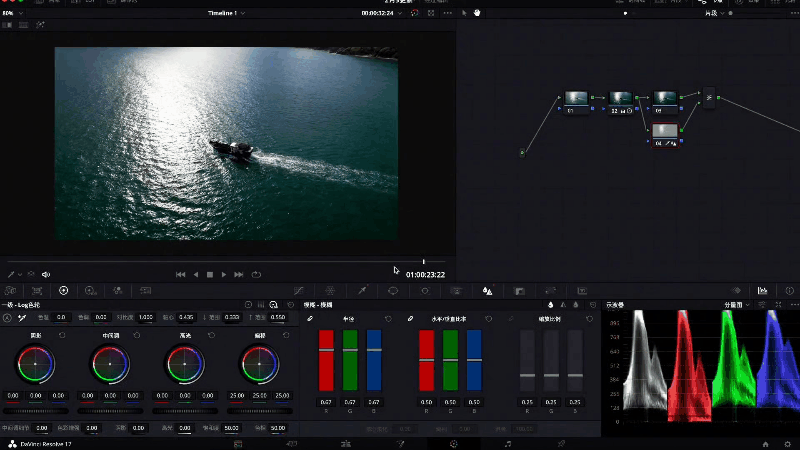Screen dimensions: 800x450
Task: Open Timeline 1 dropdown
Action: [x=227, y=13]
